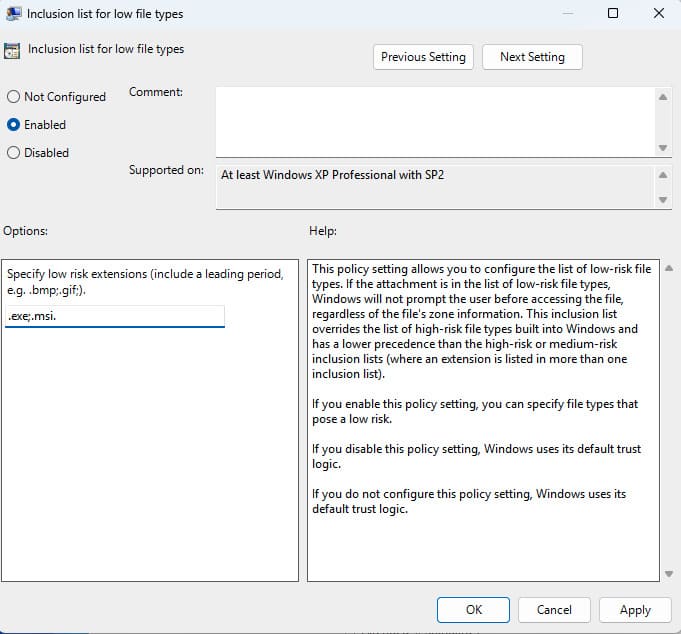Cancel the policy dialog
Image resolution: width=681 pixels, height=634 pixels.
coord(554,610)
